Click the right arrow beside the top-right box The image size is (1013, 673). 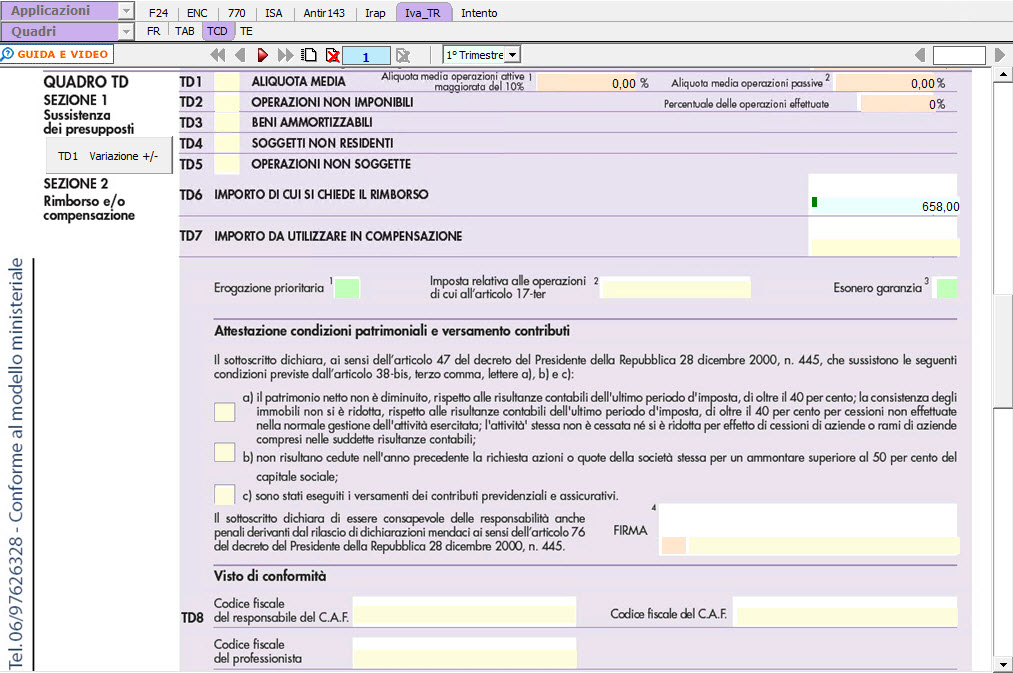(999, 56)
